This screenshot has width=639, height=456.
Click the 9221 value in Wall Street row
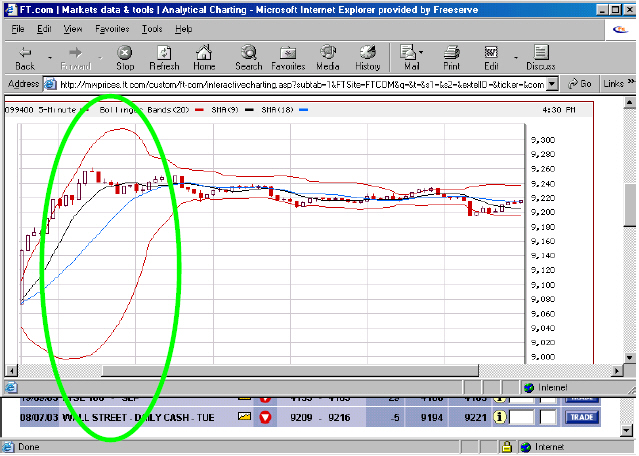point(475,418)
